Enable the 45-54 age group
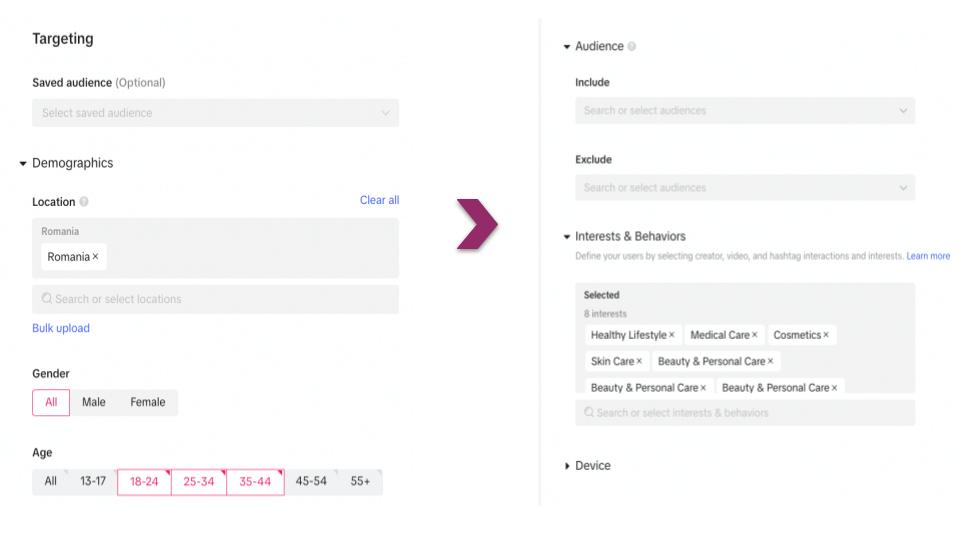This screenshot has width=960, height=540. pos(311,482)
